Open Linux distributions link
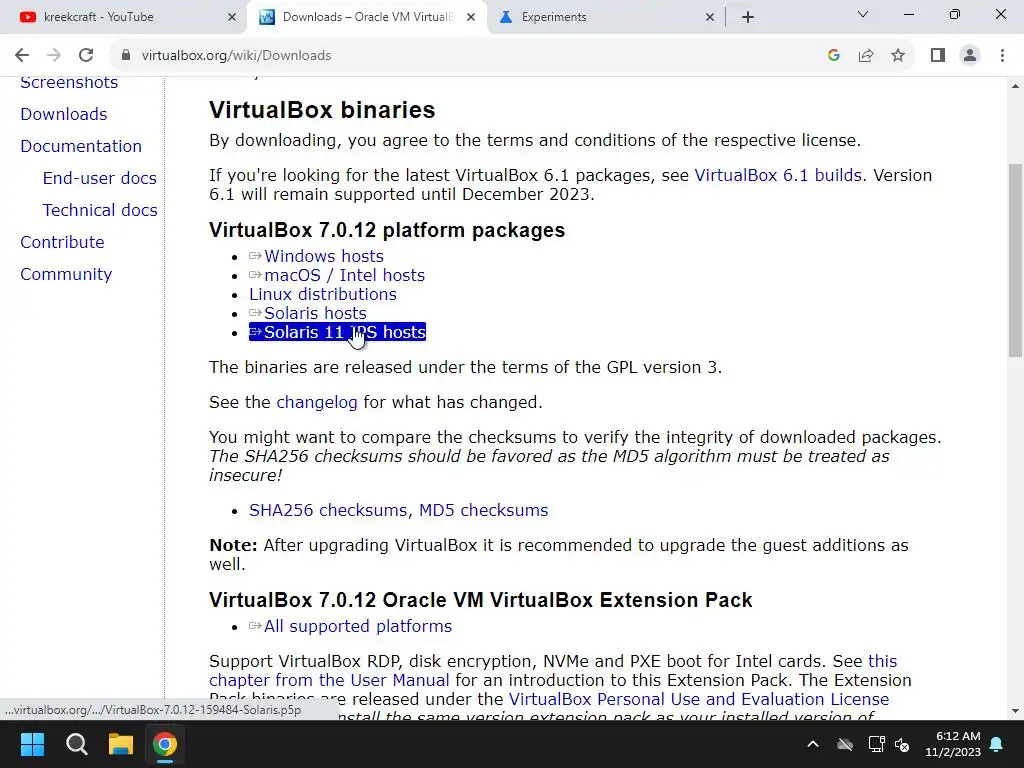The image size is (1024, 768). [x=323, y=294]
